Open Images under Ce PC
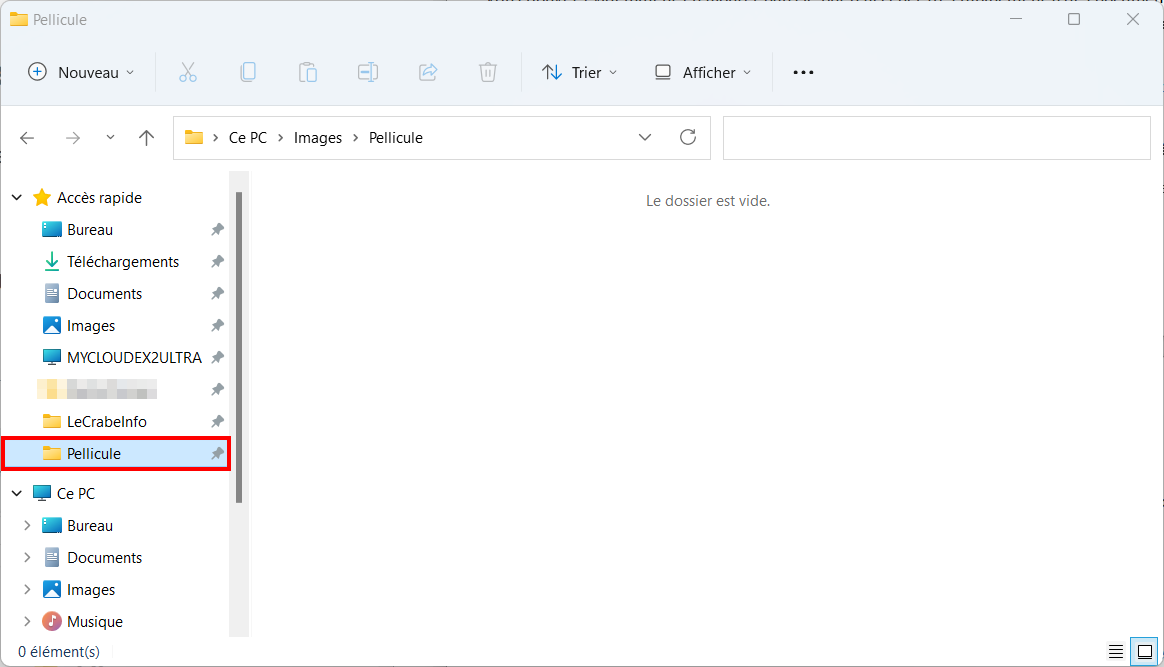Image resolution: width=1164 pixels, height=667 pixels. click(x=91, y=590)
